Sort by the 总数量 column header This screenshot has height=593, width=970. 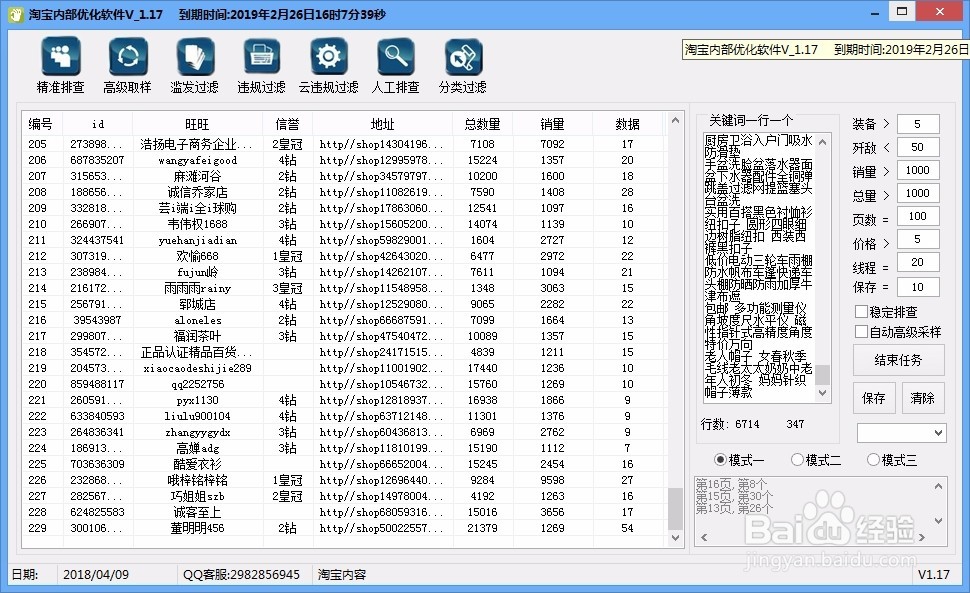[x=483, y=124]
